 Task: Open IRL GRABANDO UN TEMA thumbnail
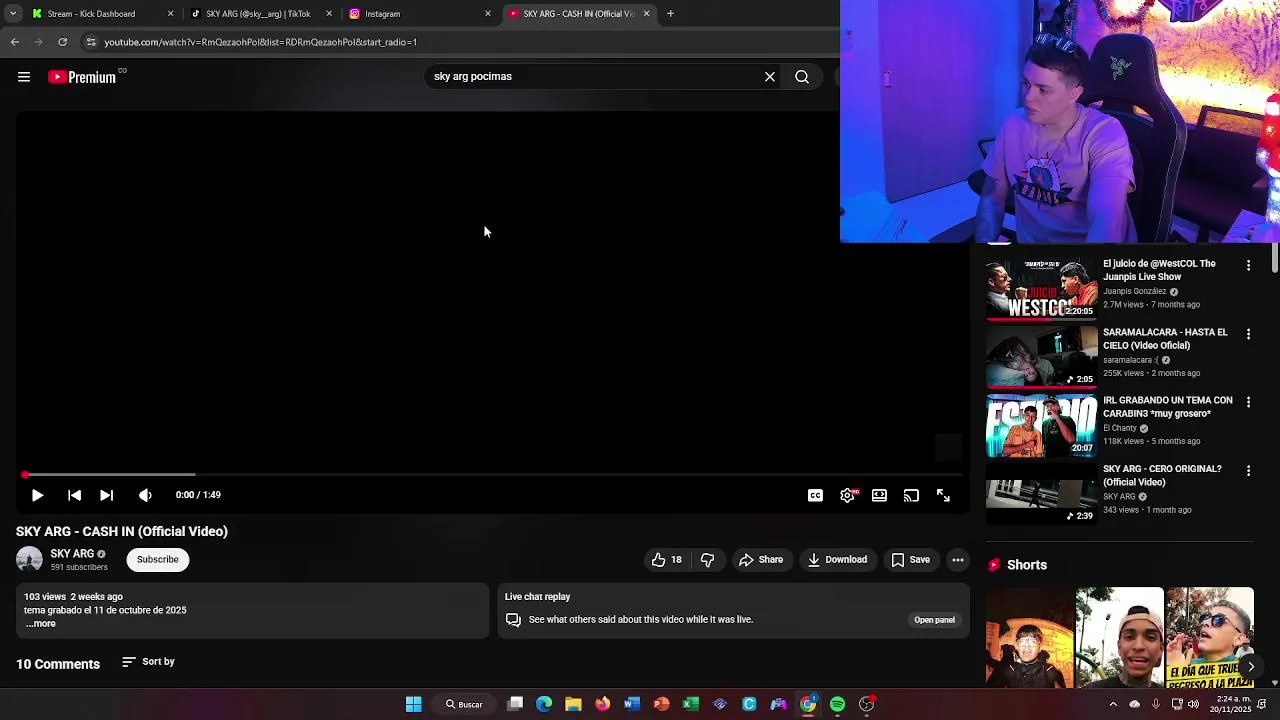(1041, 425)
